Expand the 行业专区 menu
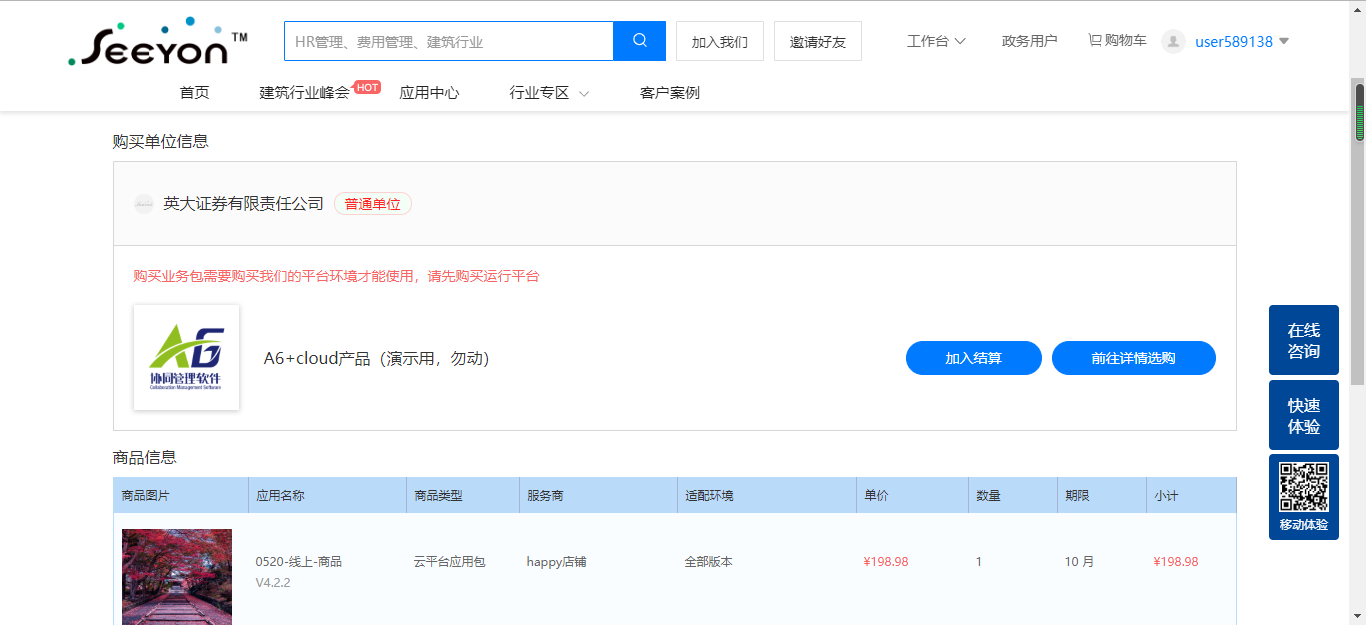The width and height of the screenshot is (1366, 625). 549,93
